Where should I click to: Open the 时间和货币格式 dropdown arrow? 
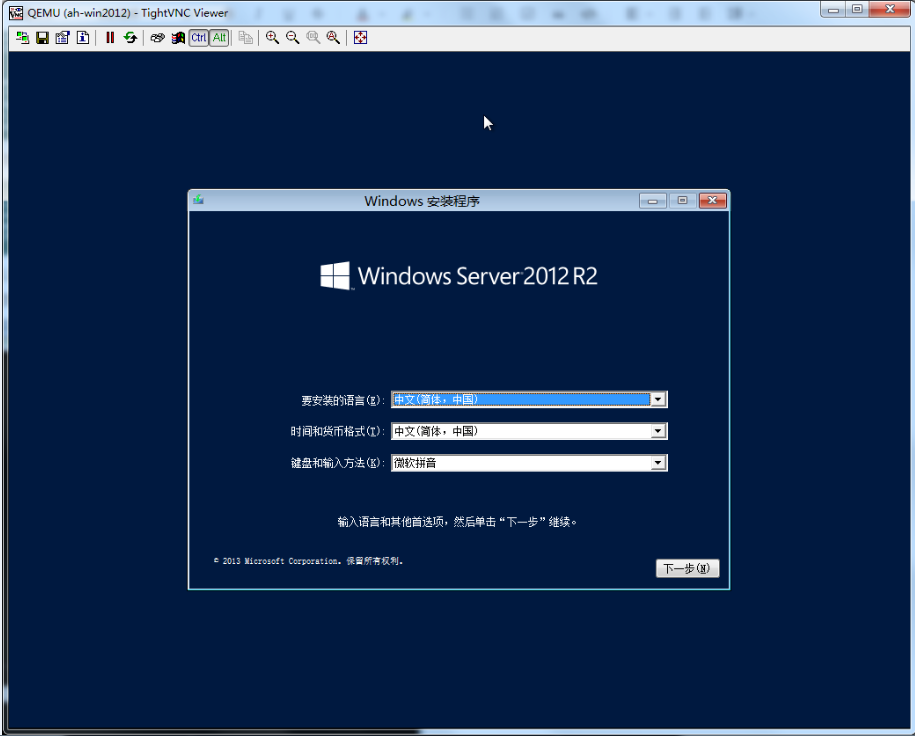tap(657, 431)
